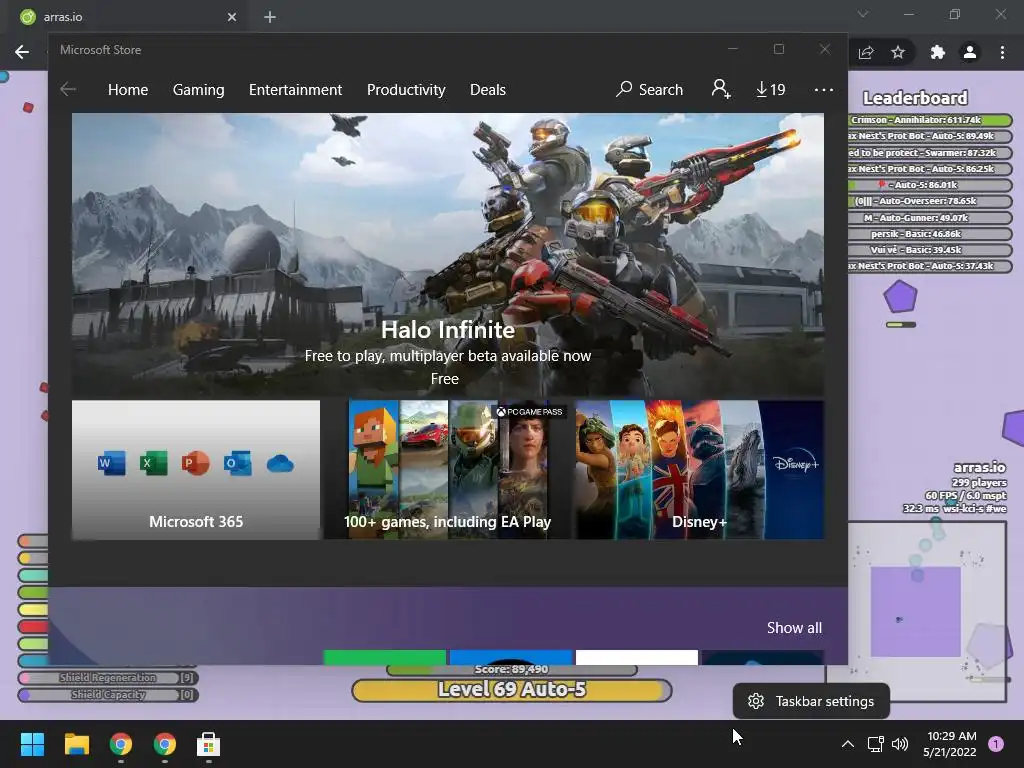
Task: Open the three-dot more menu in Store
Action: (x=824, y=89)
